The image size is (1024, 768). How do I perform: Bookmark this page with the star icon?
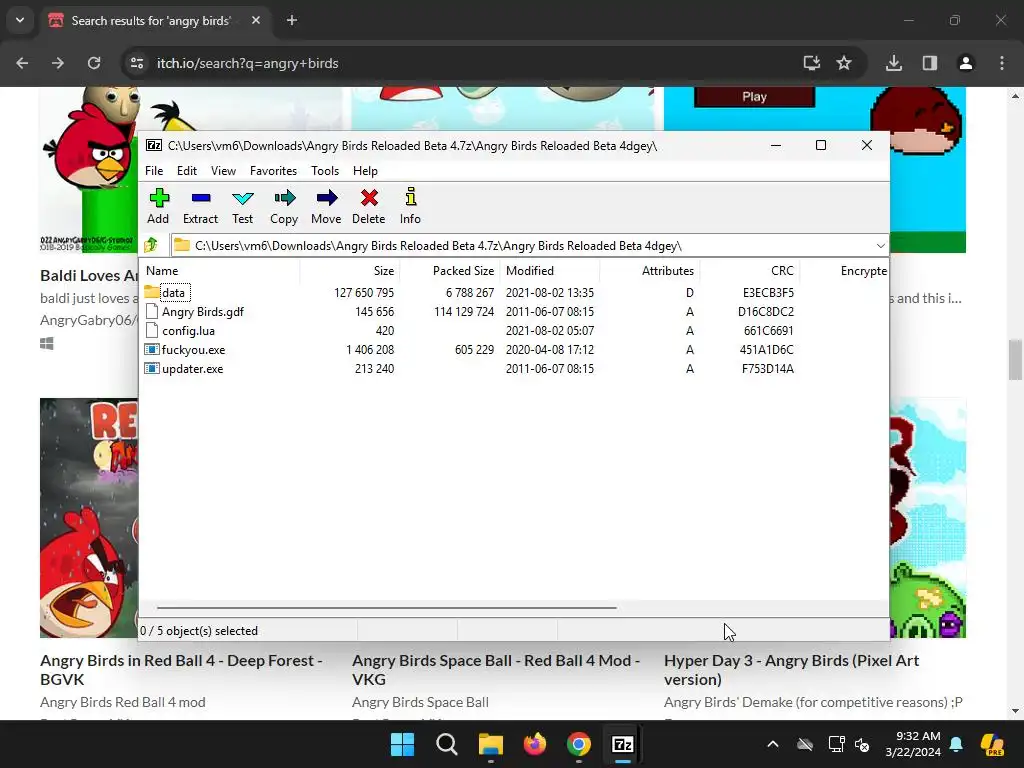(x=844, y=63)
